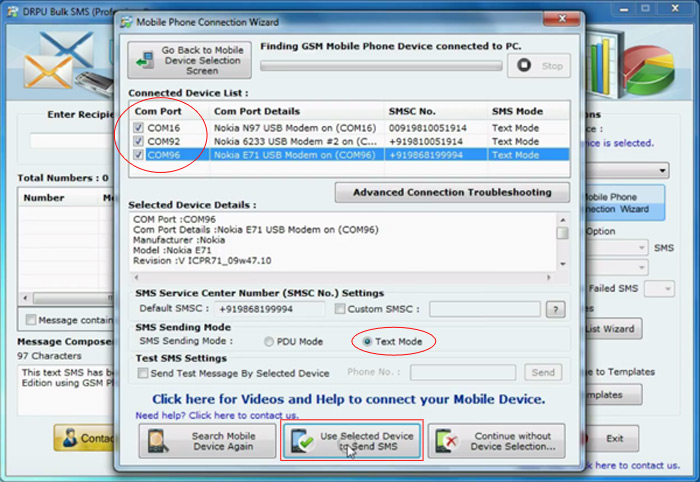Click Need help contact us link
The image size is (700, 482).
[x=217, y=415]
